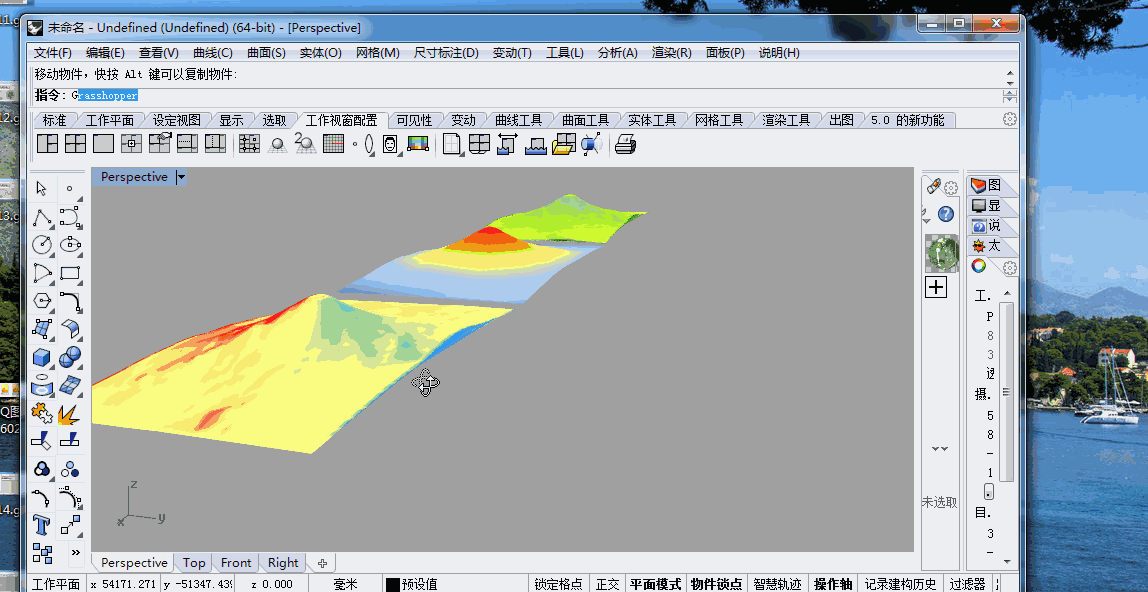Open the 工作平面 coordinate status pane
The height and width of the screenshot is (592, 1148).
pyautogui.click(x=56, y=584)
